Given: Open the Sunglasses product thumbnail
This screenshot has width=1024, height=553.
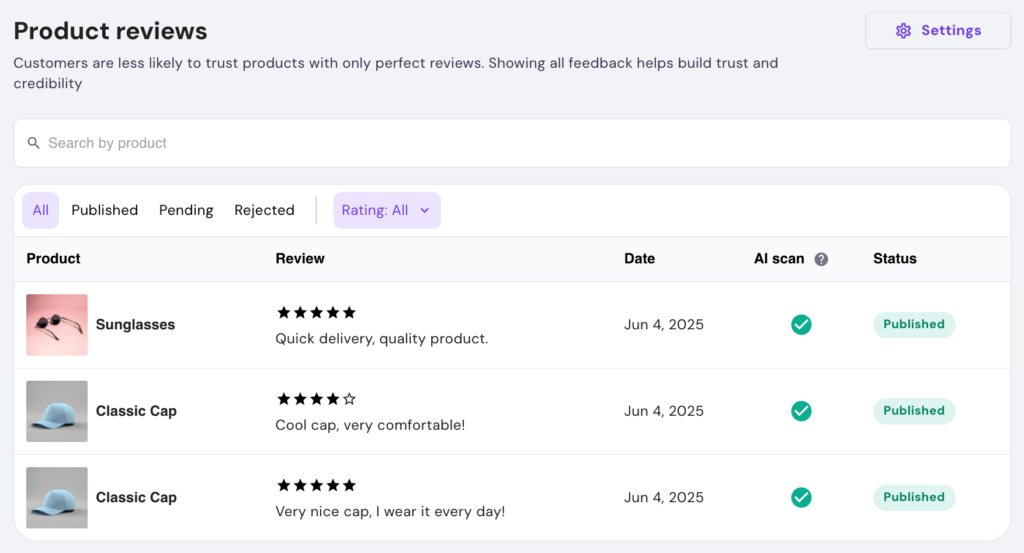Looking at the screenshot, I should pyautogui.click(x=57, y=325).
